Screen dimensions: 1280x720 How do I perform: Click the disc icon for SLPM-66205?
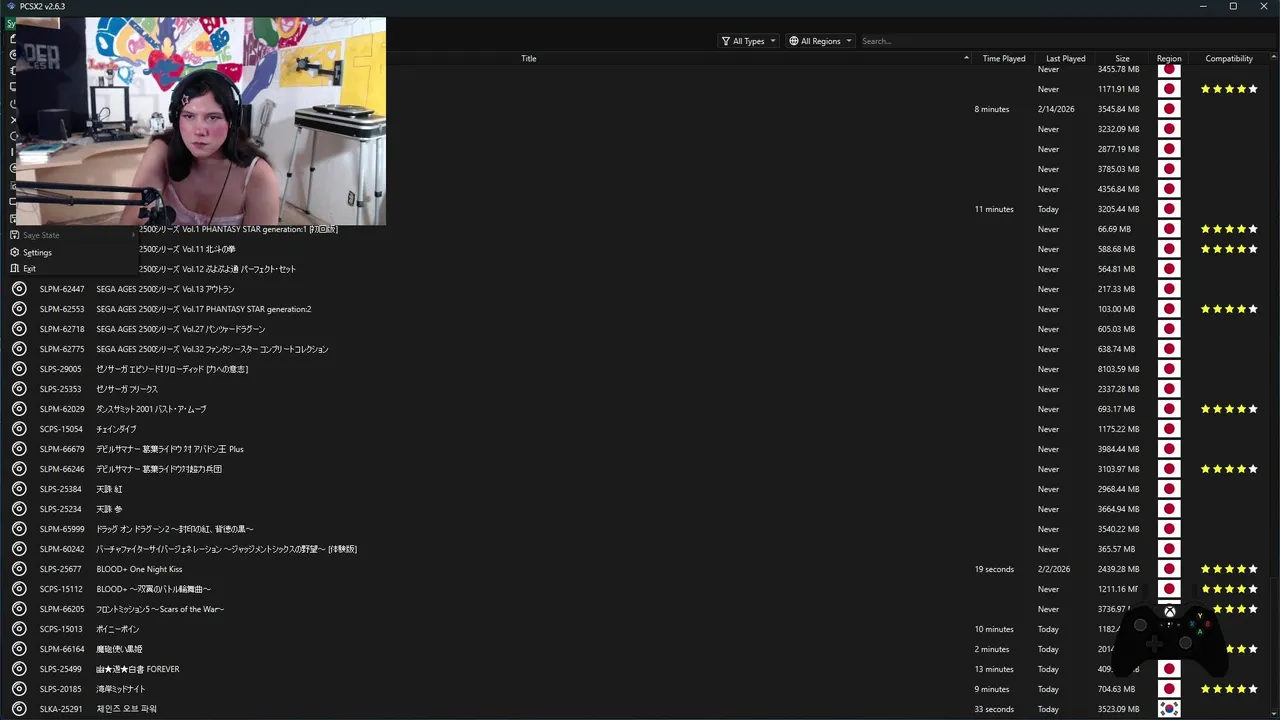click(19, 609)
